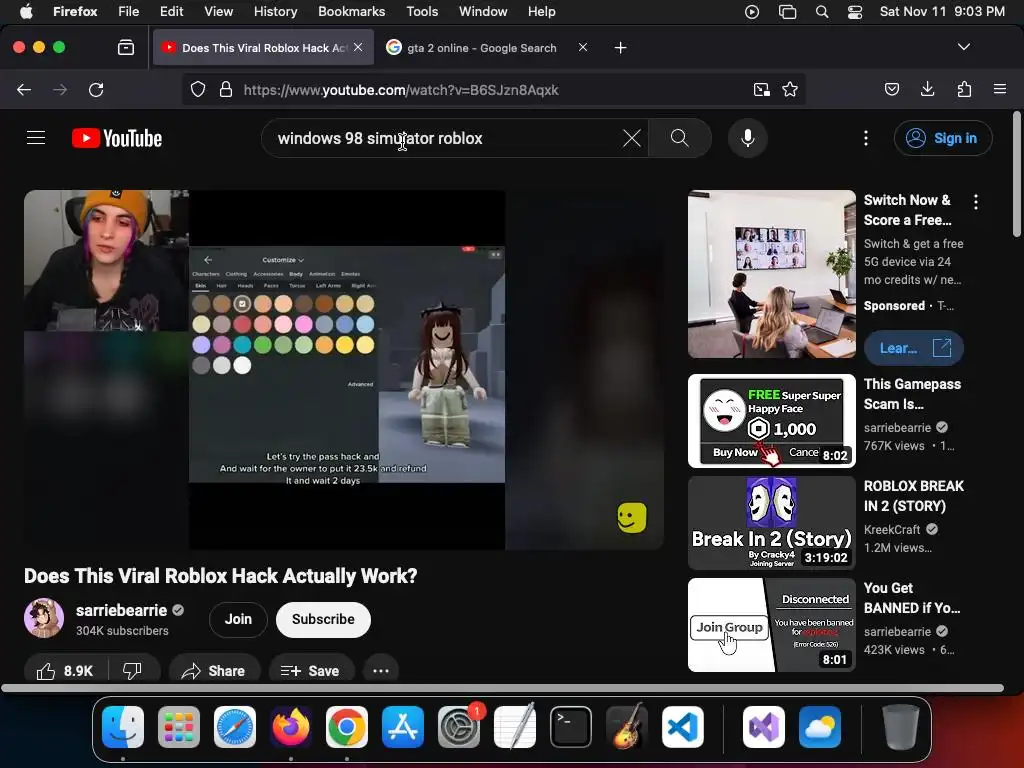
Task: Select the Does This Viral Roblox Hack tab
Action: [x=263, y=47]
